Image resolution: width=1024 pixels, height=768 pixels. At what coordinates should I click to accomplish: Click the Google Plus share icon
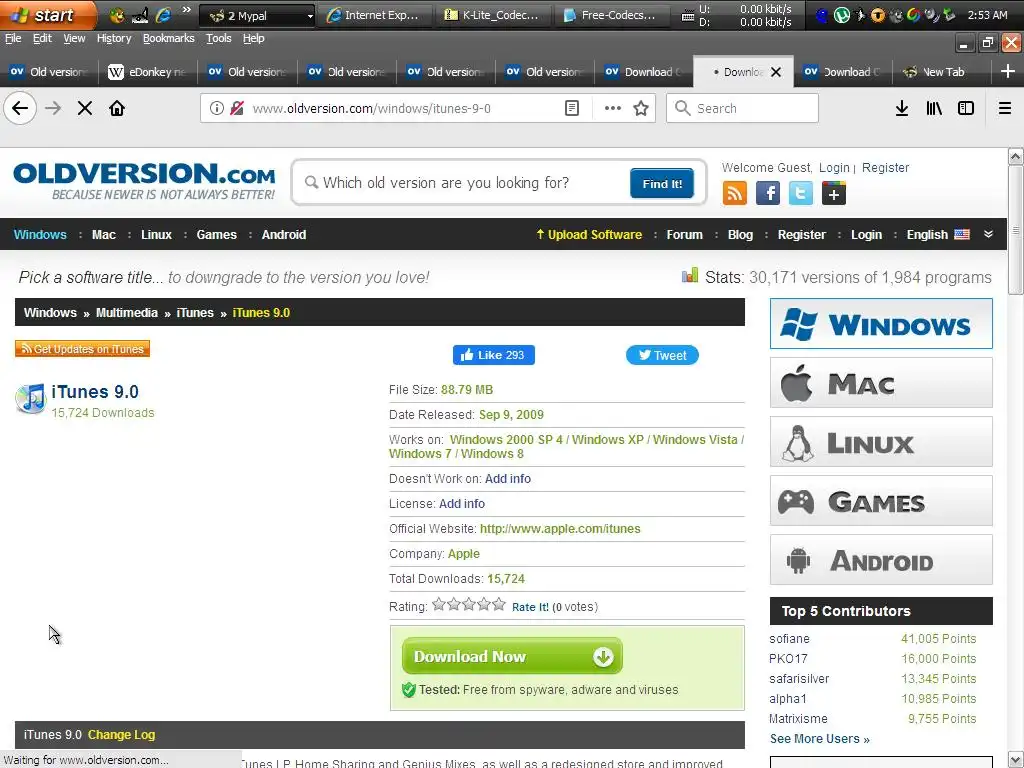click(x=834, y=193)
